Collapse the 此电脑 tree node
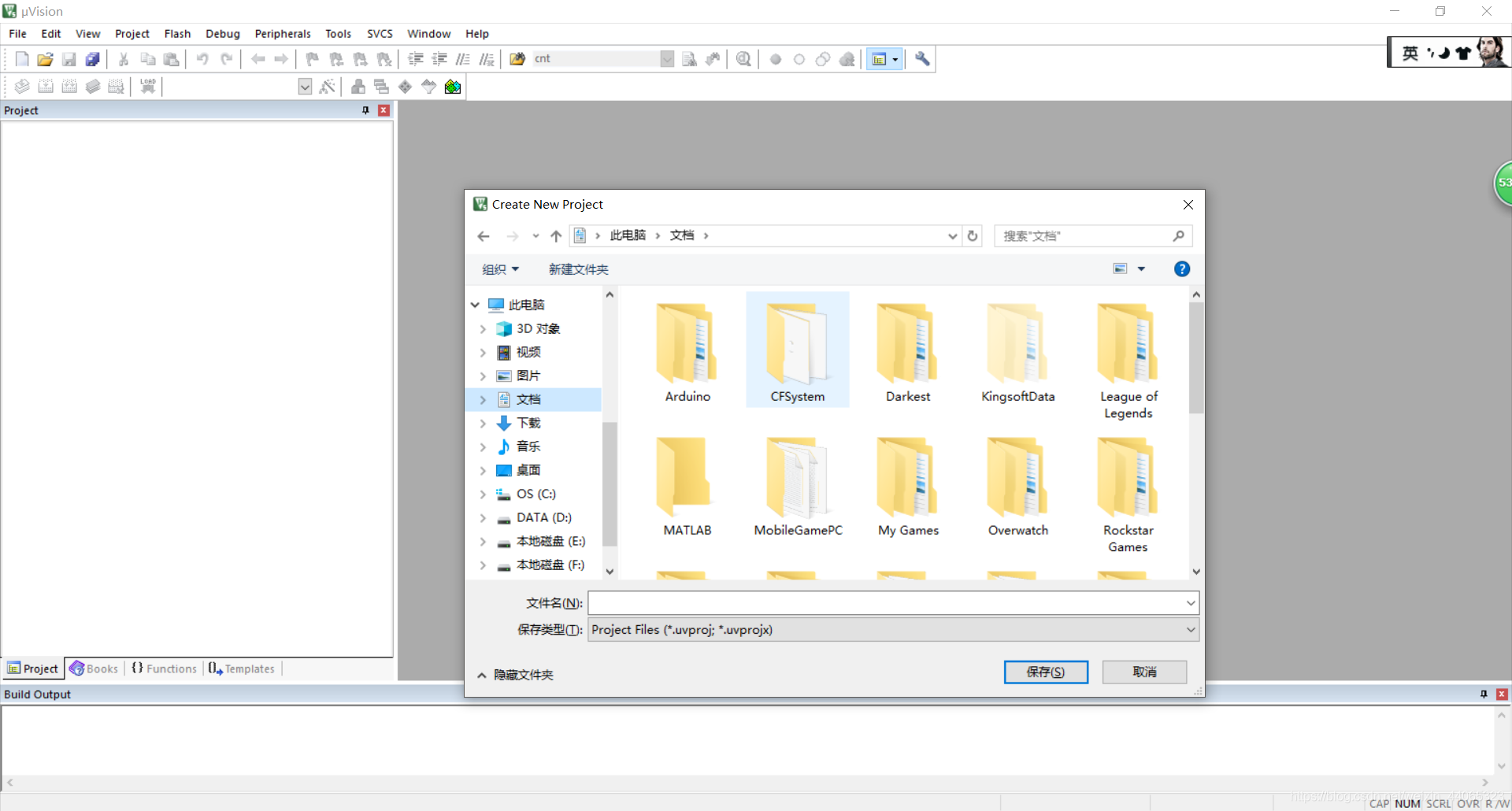1512x811 pixels. pos(475,305)
